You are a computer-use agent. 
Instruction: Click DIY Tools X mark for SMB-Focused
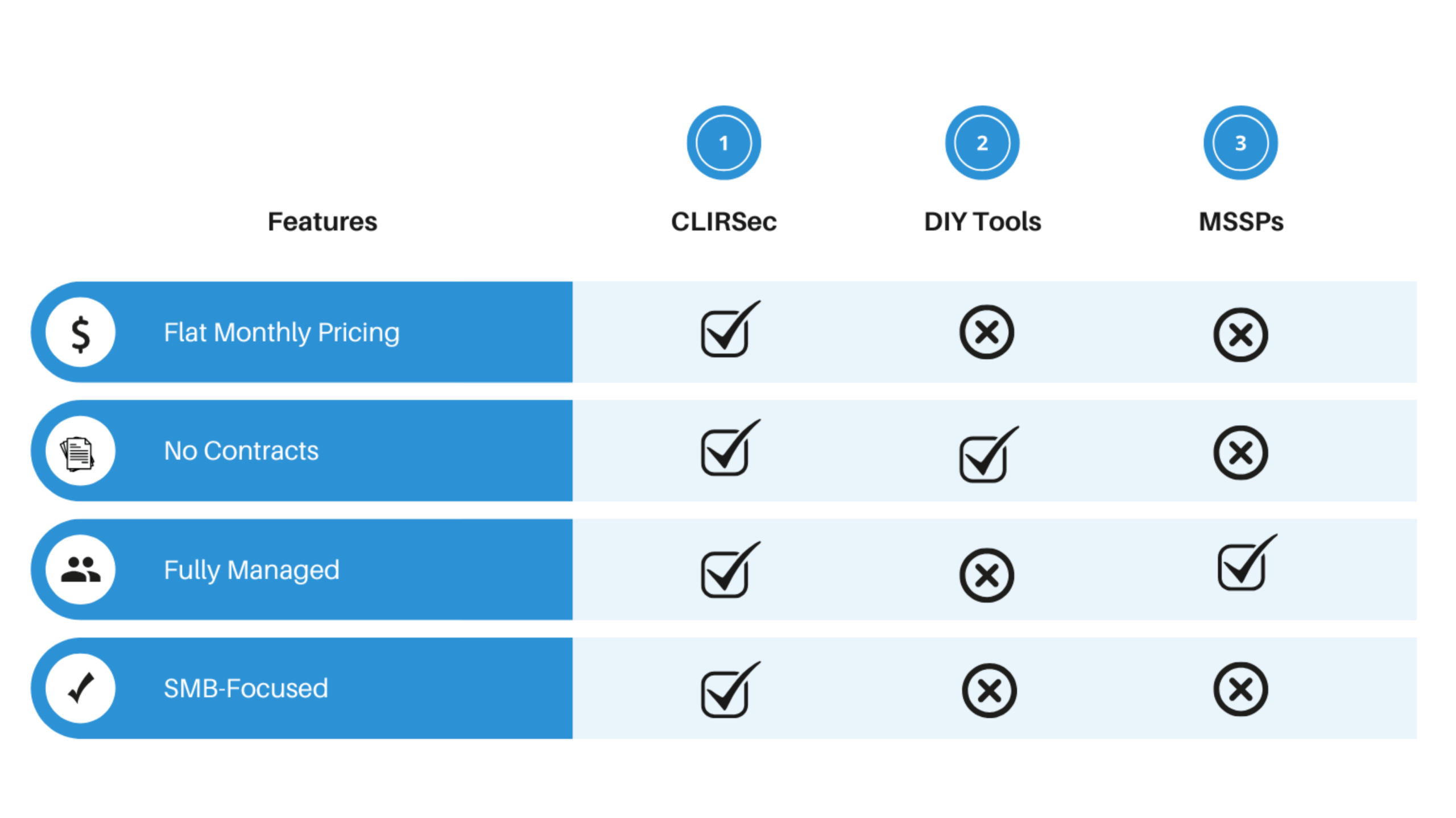pos(989,691)
